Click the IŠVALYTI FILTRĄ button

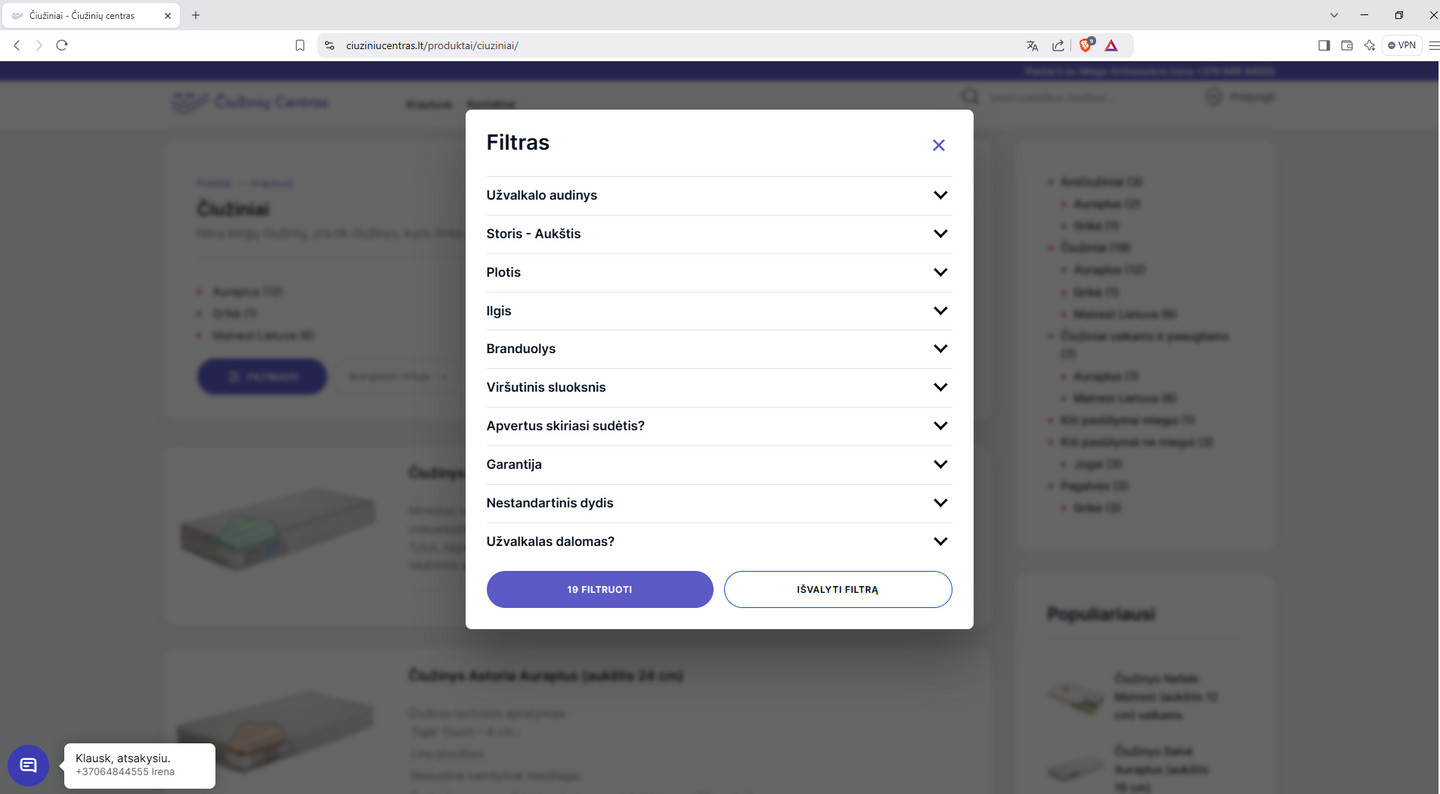point(838,590)
